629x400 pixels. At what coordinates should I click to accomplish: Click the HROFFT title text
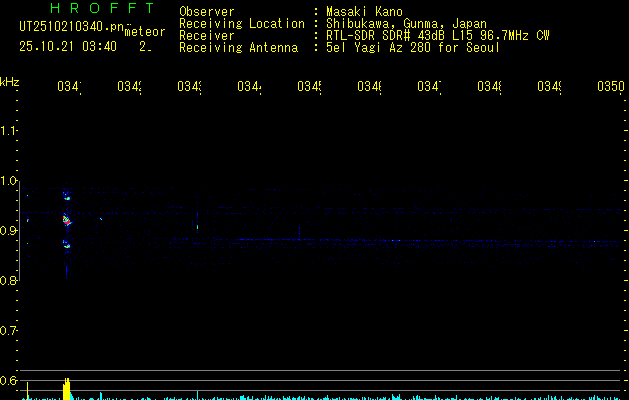[x=85, y=9]
